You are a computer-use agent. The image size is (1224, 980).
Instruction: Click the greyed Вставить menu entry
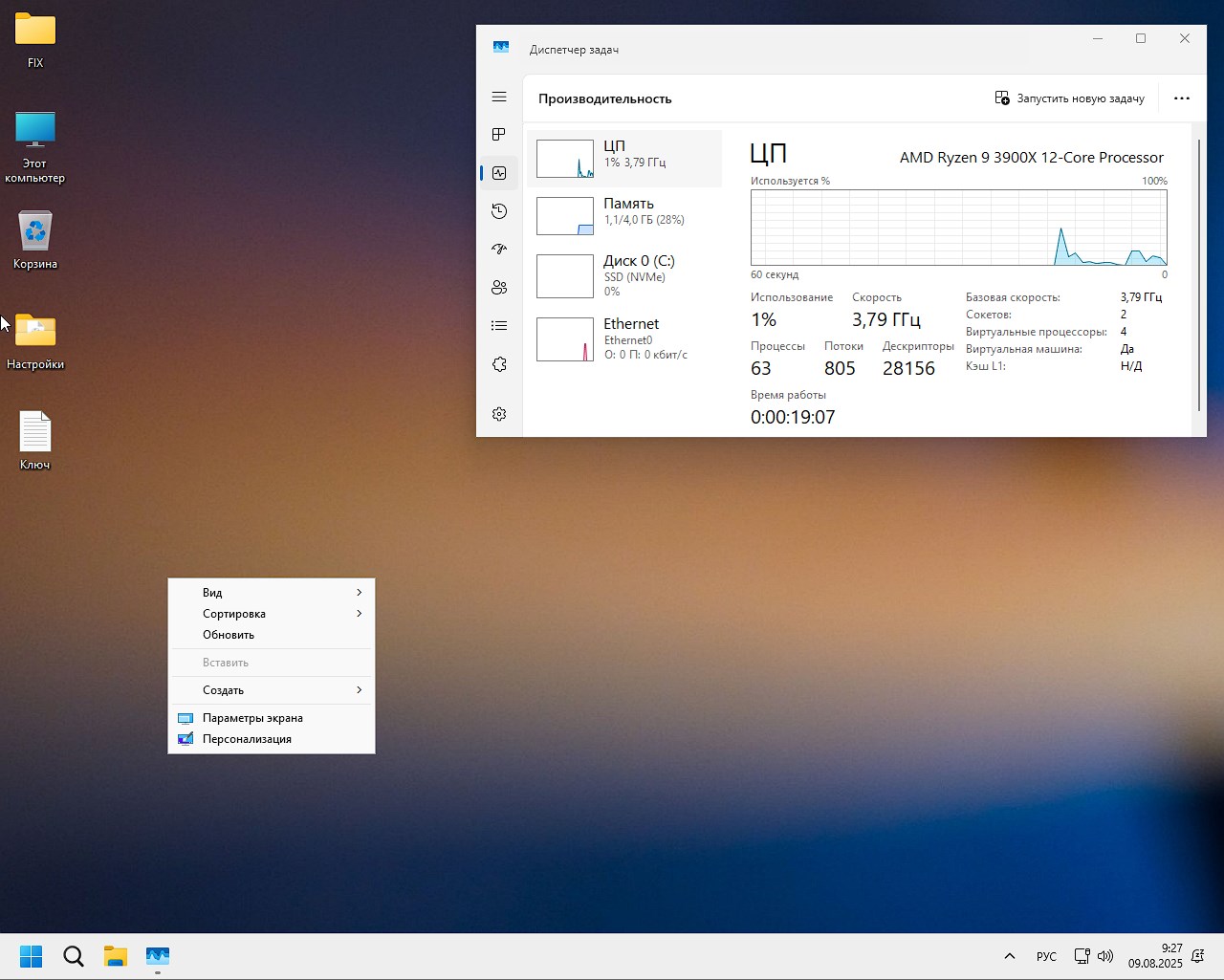pyautogui.click(x=272, y=663)
